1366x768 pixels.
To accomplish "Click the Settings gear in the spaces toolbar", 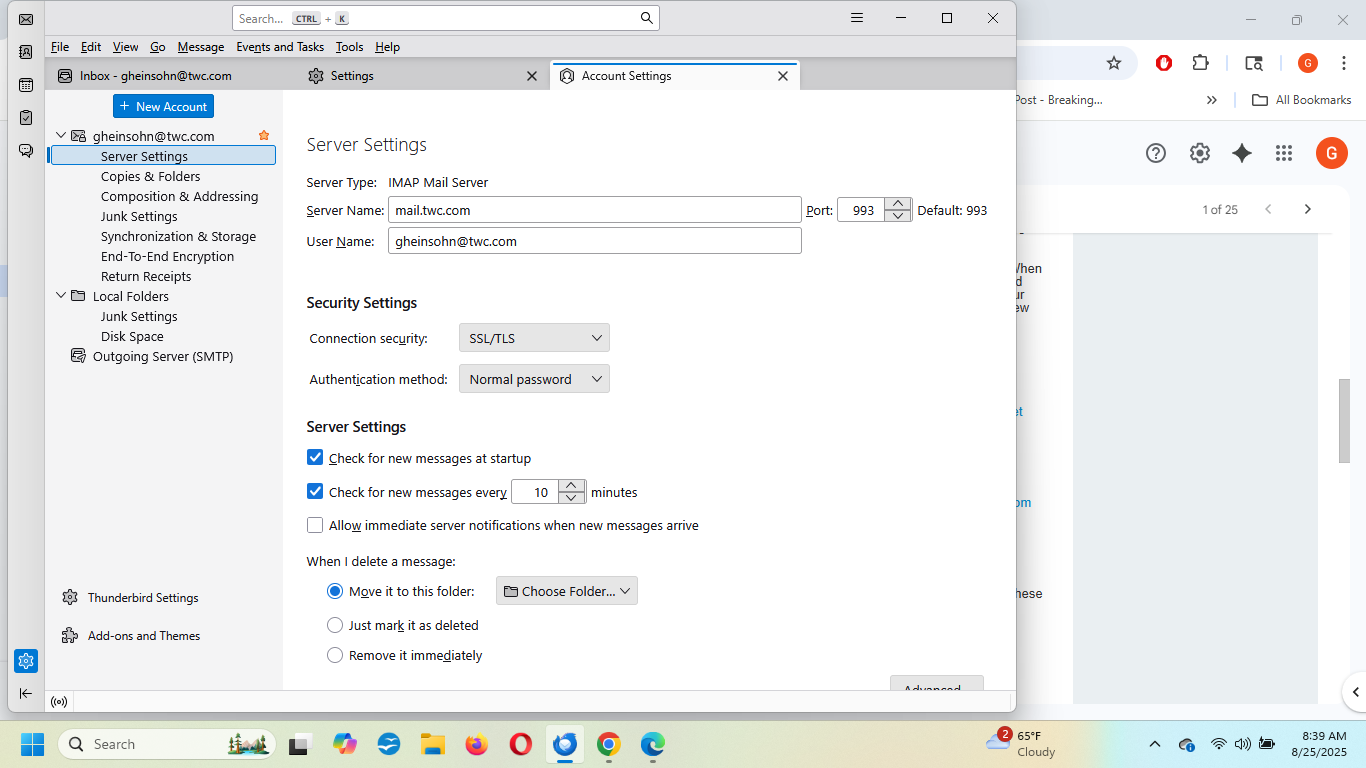I will [x=26, y=661].
